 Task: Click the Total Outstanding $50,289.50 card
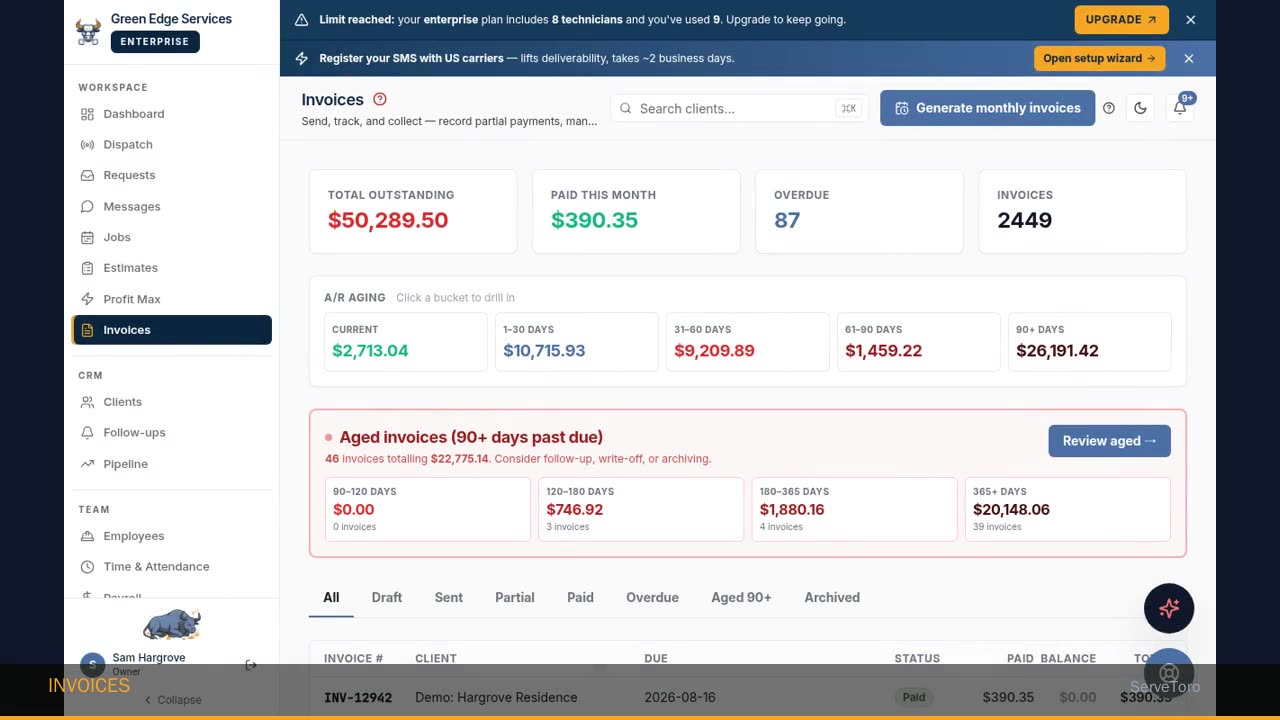(413, 211)
